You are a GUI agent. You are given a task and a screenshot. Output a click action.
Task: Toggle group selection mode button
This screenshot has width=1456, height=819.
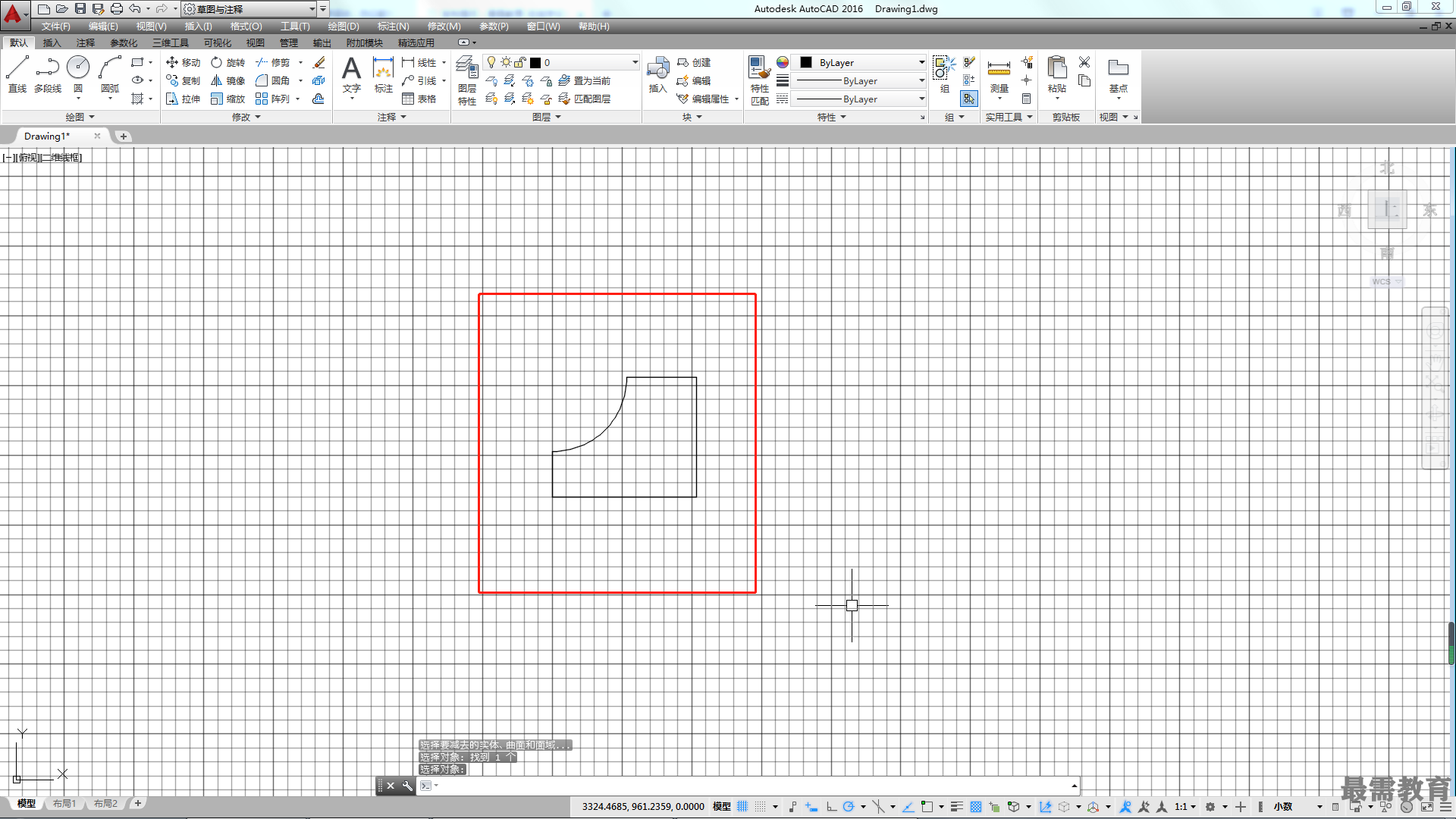click(969, 99)
